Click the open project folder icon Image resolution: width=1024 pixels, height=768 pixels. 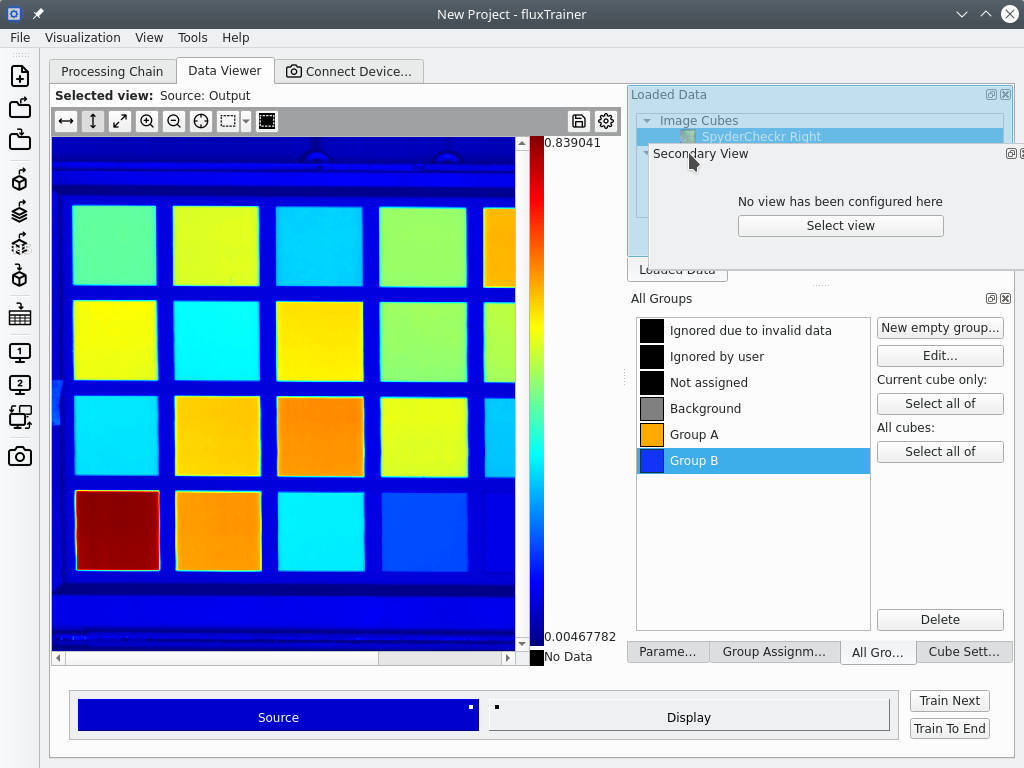coord(20,108)
